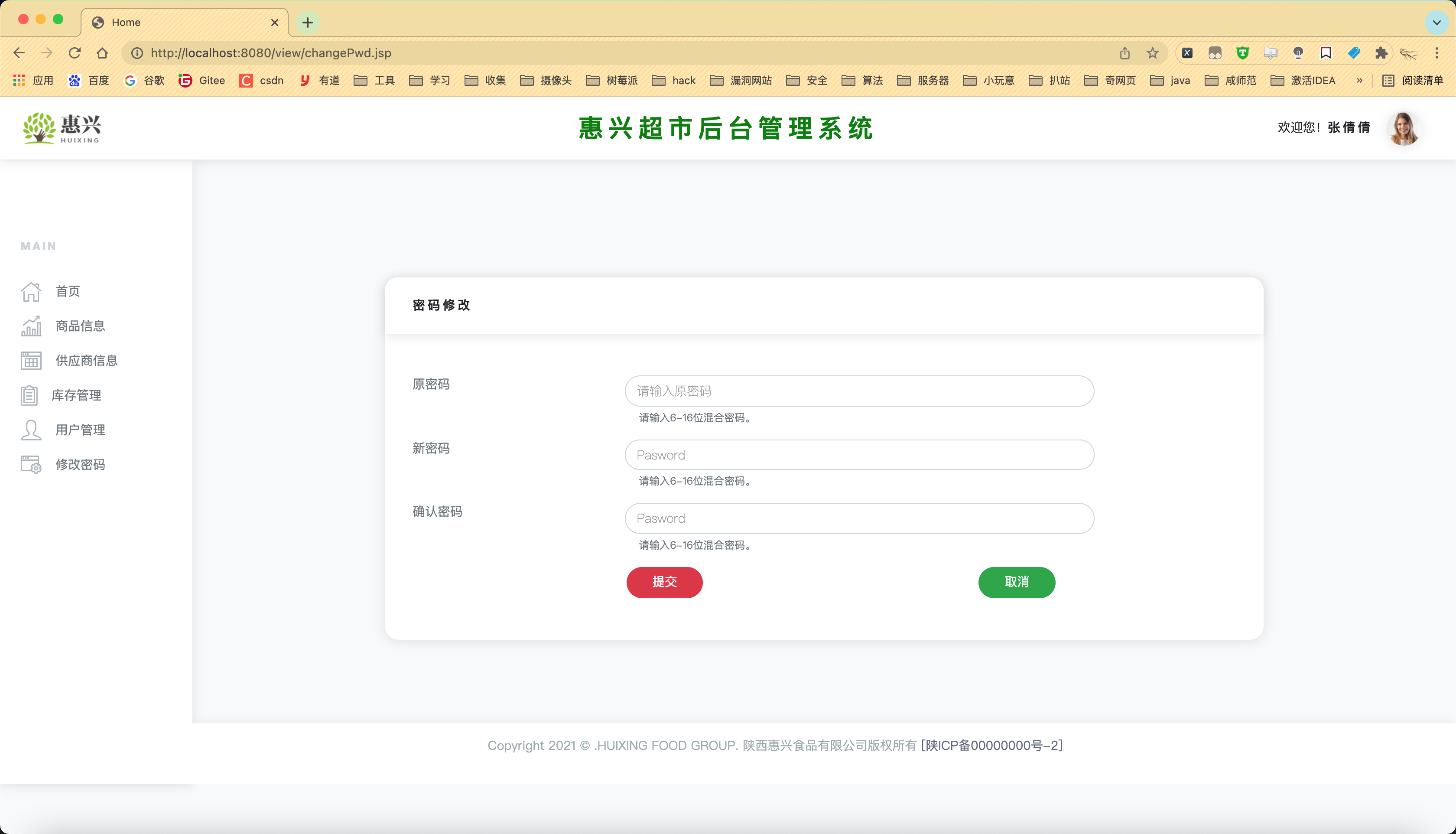The height and width of the screenshot is (834, 1456).
Task: Click the 修改密码 settings icon
Action: 31,465
